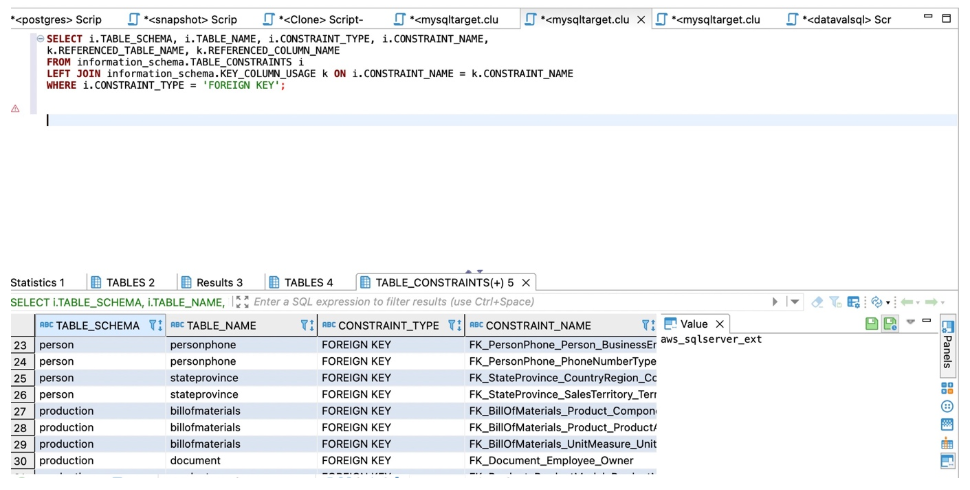Toggle the Panels button on right sidebar
This screenshot has height=490, width=970.
947,344
